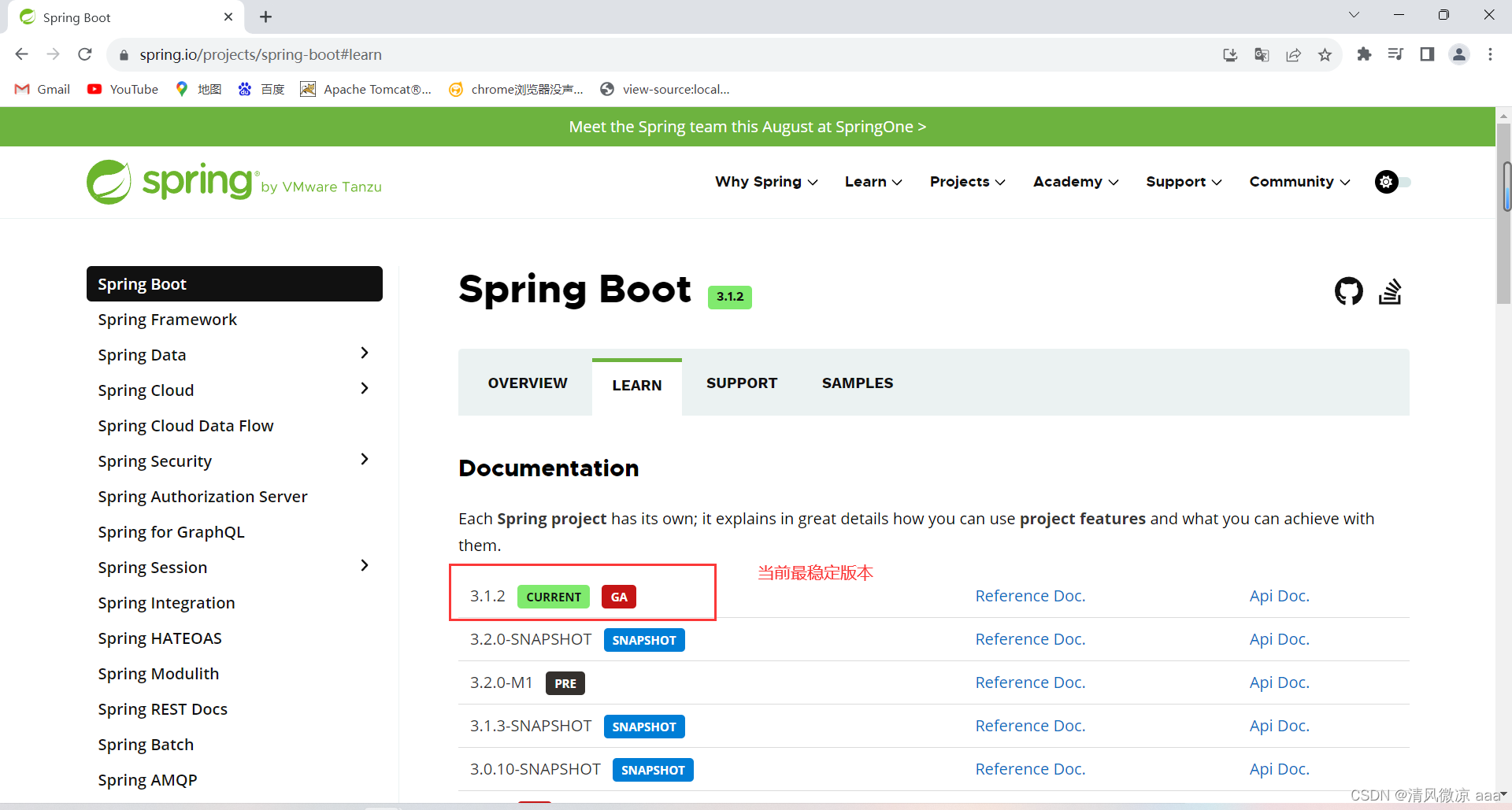Expand the Support navigation menu
The image size is (1512, 810).
[1184, 182]
